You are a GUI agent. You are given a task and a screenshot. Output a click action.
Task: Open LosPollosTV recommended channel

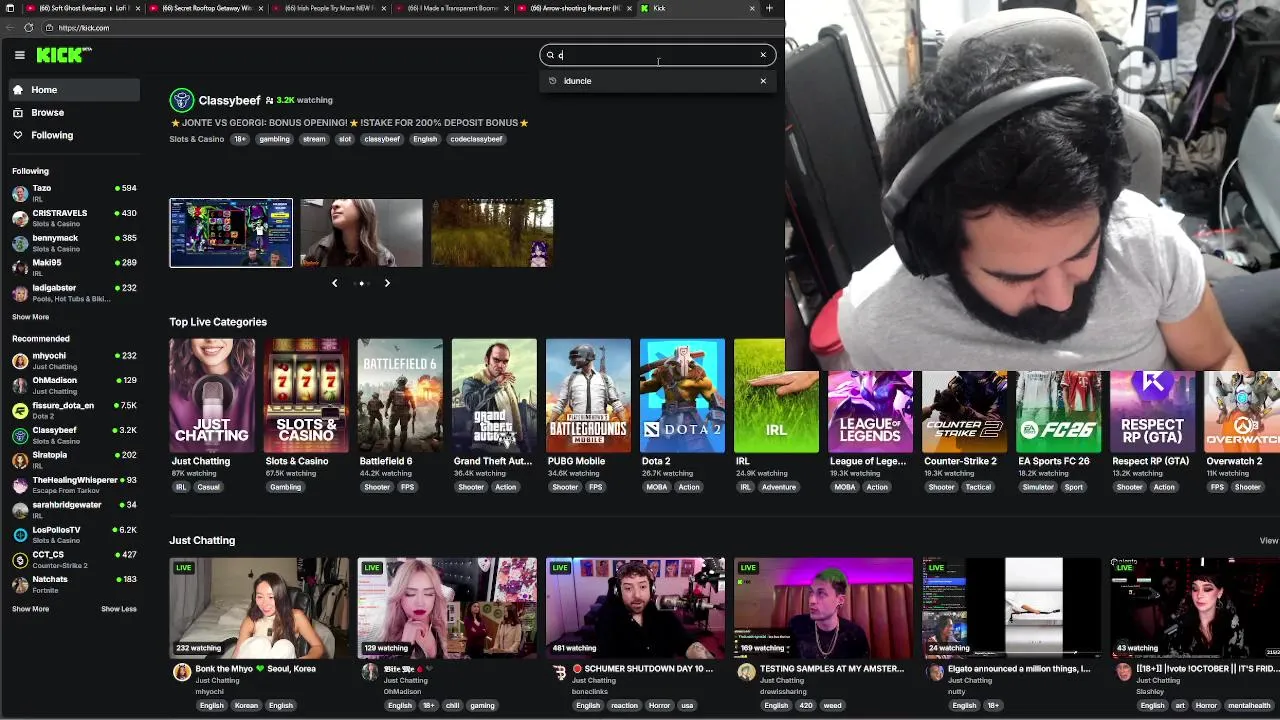coord(75,534)
